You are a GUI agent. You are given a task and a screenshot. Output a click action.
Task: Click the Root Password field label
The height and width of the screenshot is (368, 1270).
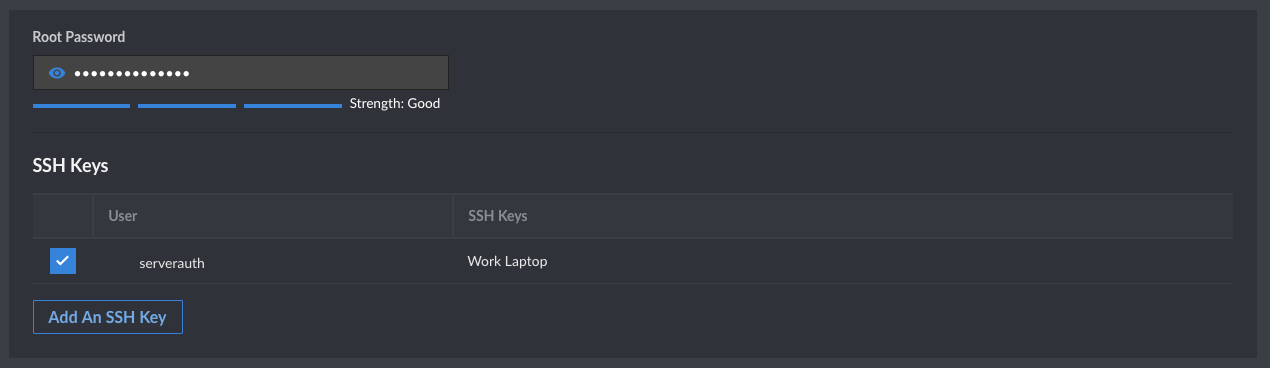[79, 37]
